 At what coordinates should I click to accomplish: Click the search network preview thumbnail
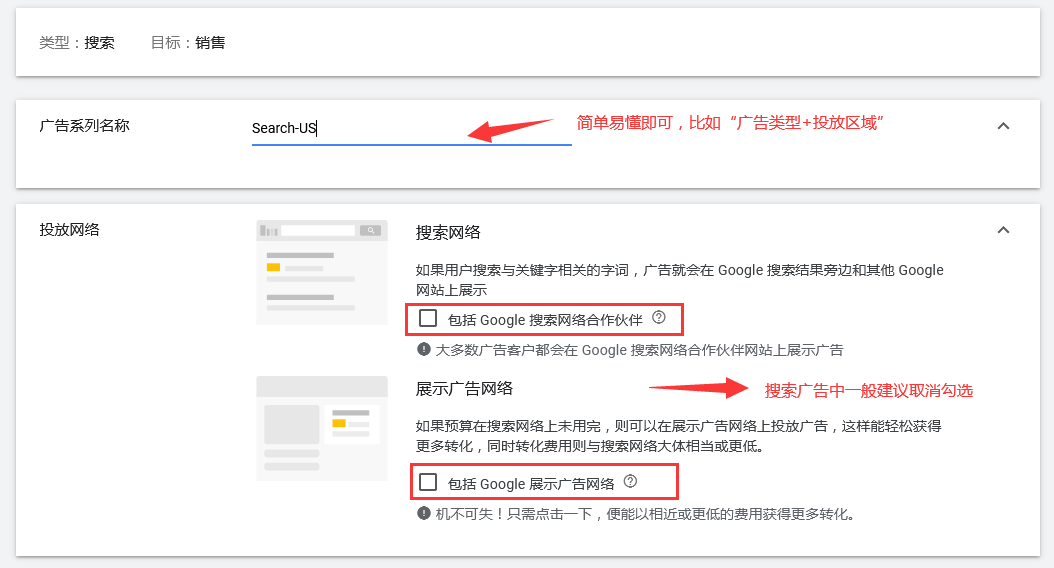point(322,272)
